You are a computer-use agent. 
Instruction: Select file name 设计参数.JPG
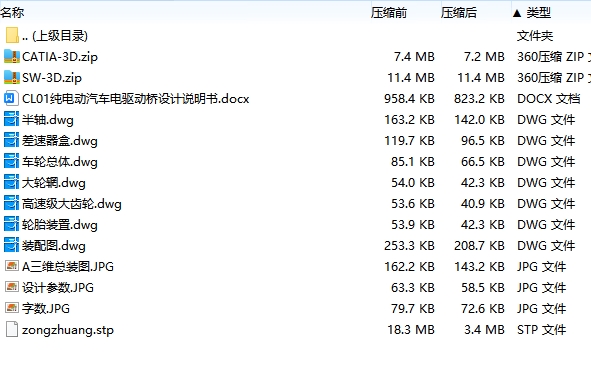(58, 288)
